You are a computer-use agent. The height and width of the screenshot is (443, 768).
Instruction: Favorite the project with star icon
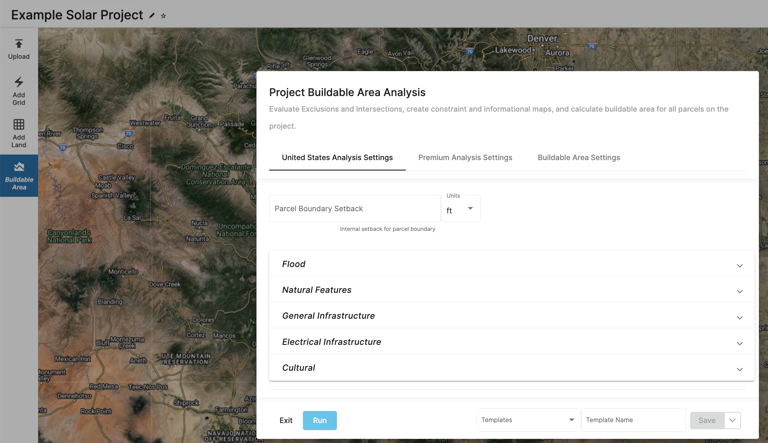pos(164,16)
